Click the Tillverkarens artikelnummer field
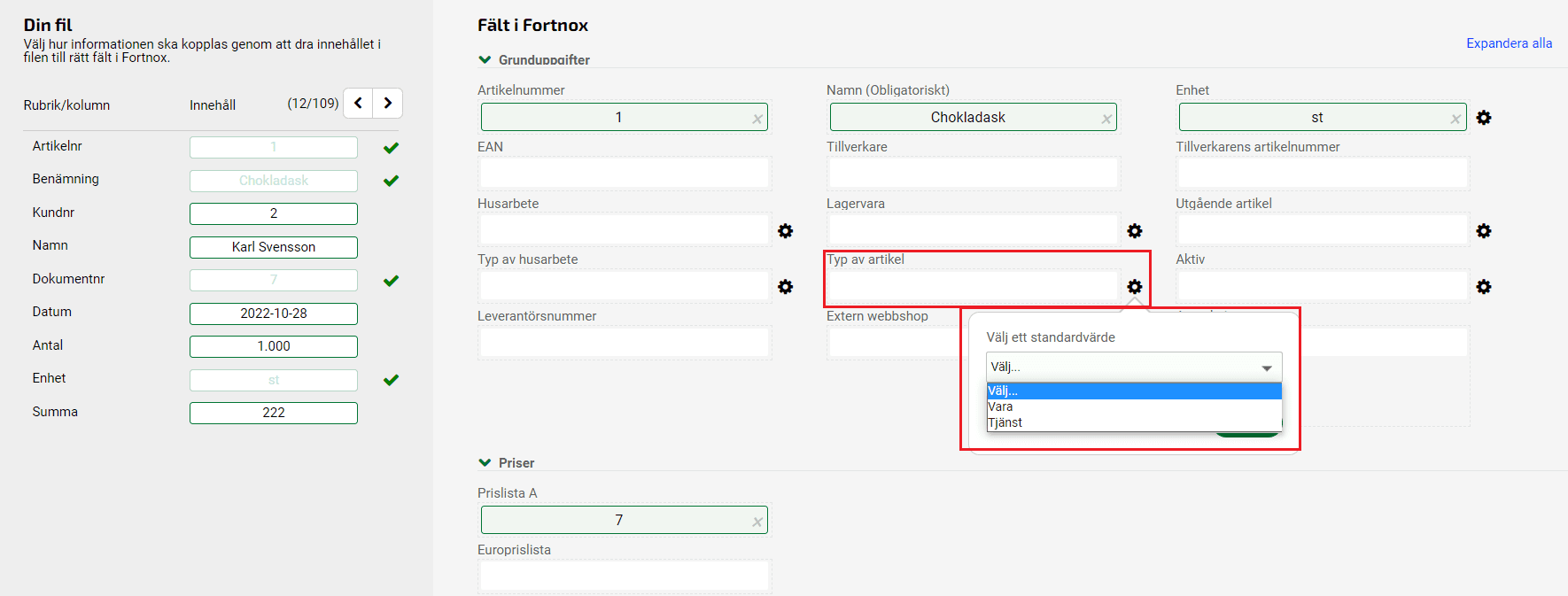Screen dimensions: 1568x596 pyautogui.click(x=1323, y=174)
